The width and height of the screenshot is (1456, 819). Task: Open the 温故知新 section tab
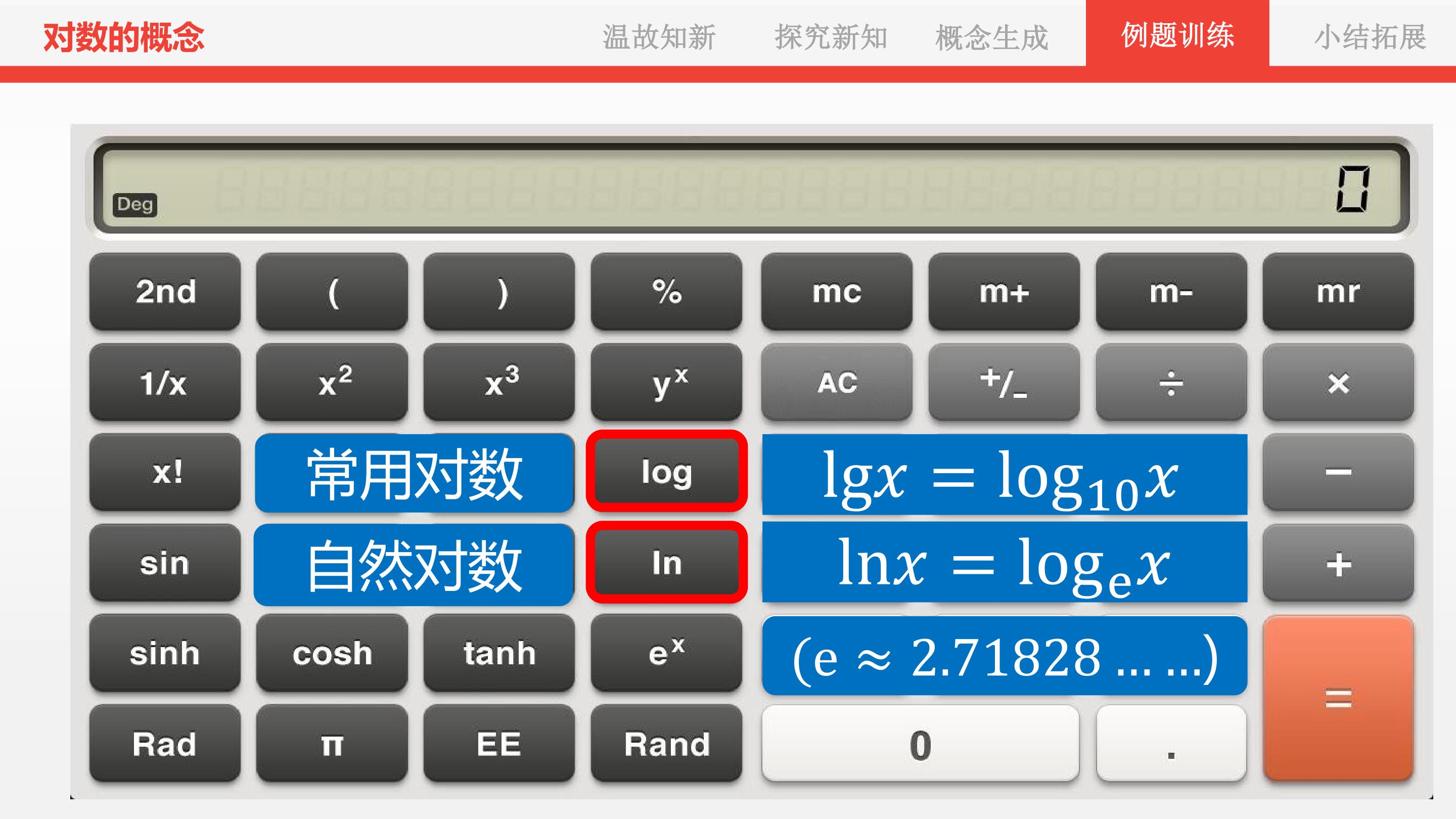(x=659, y=37)
